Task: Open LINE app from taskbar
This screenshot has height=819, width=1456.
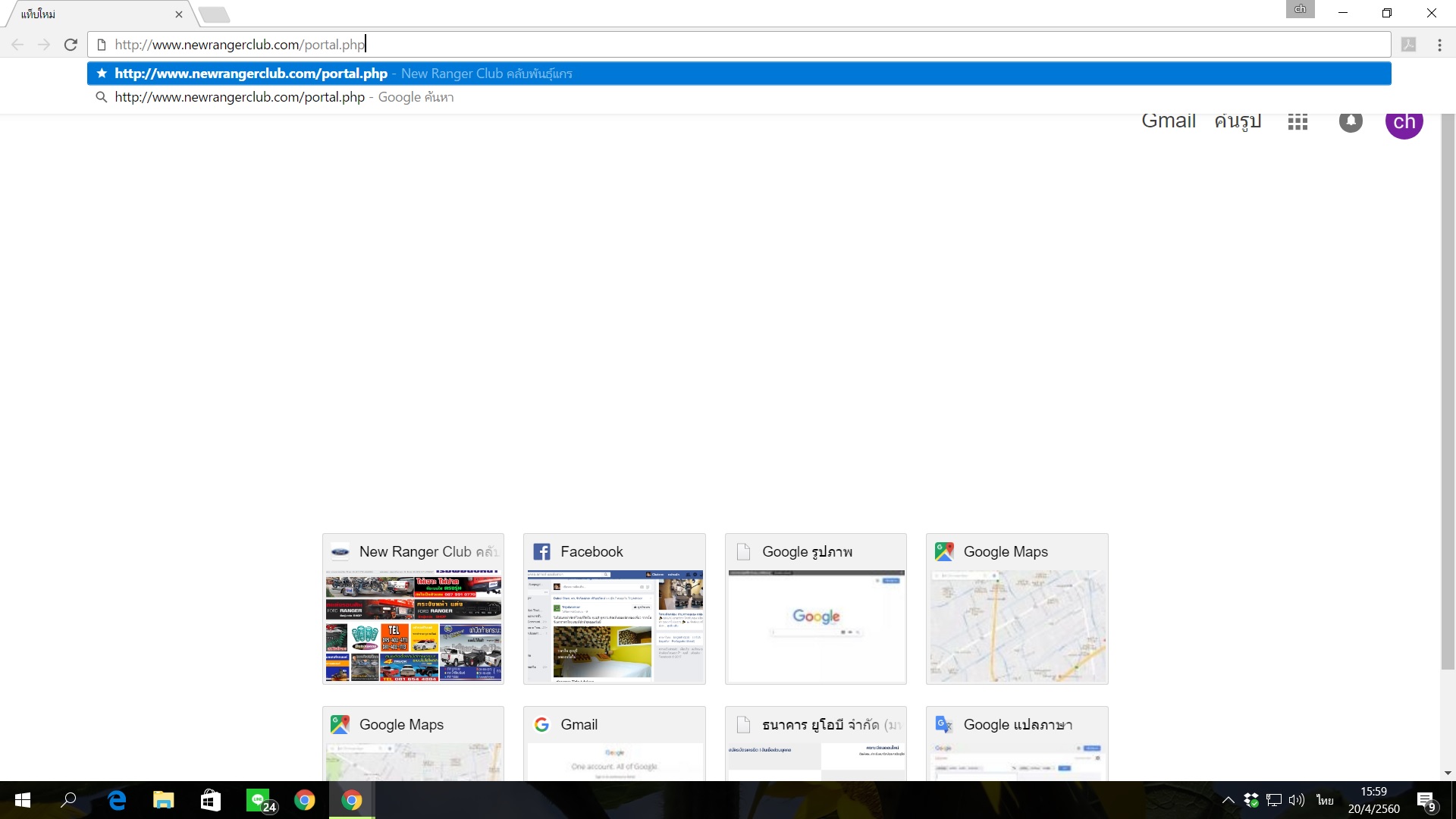Action: tap(259, 800)
